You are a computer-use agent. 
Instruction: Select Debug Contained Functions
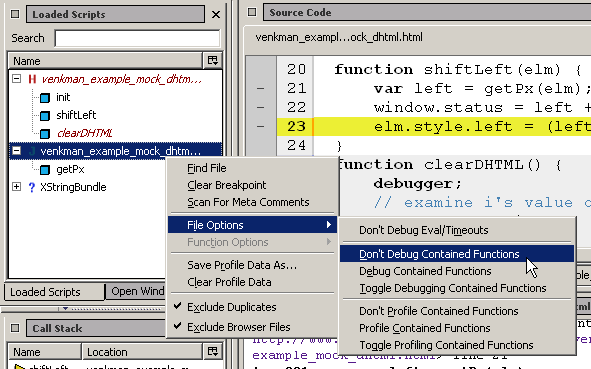[457, 271]
